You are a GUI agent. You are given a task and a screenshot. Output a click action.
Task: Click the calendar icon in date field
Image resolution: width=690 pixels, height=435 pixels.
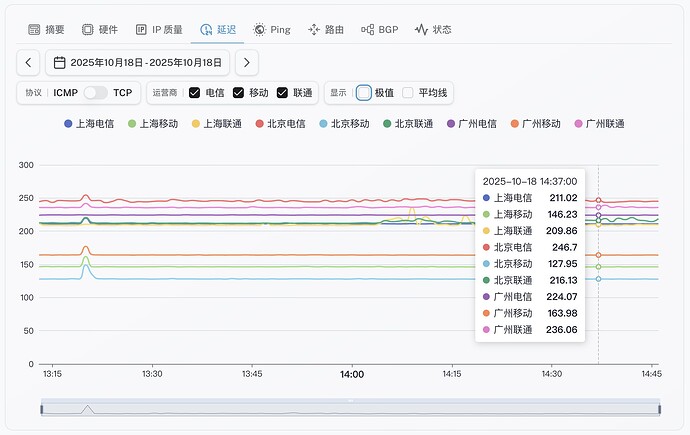pos(59,62)
